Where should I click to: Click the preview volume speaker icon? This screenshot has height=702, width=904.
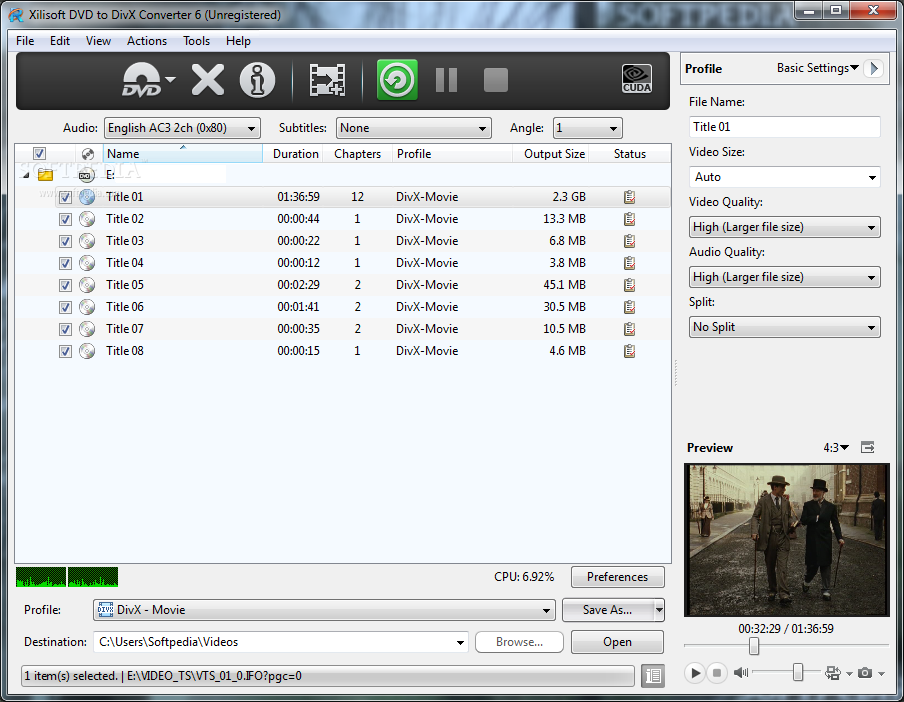click(x=741, y=673)
